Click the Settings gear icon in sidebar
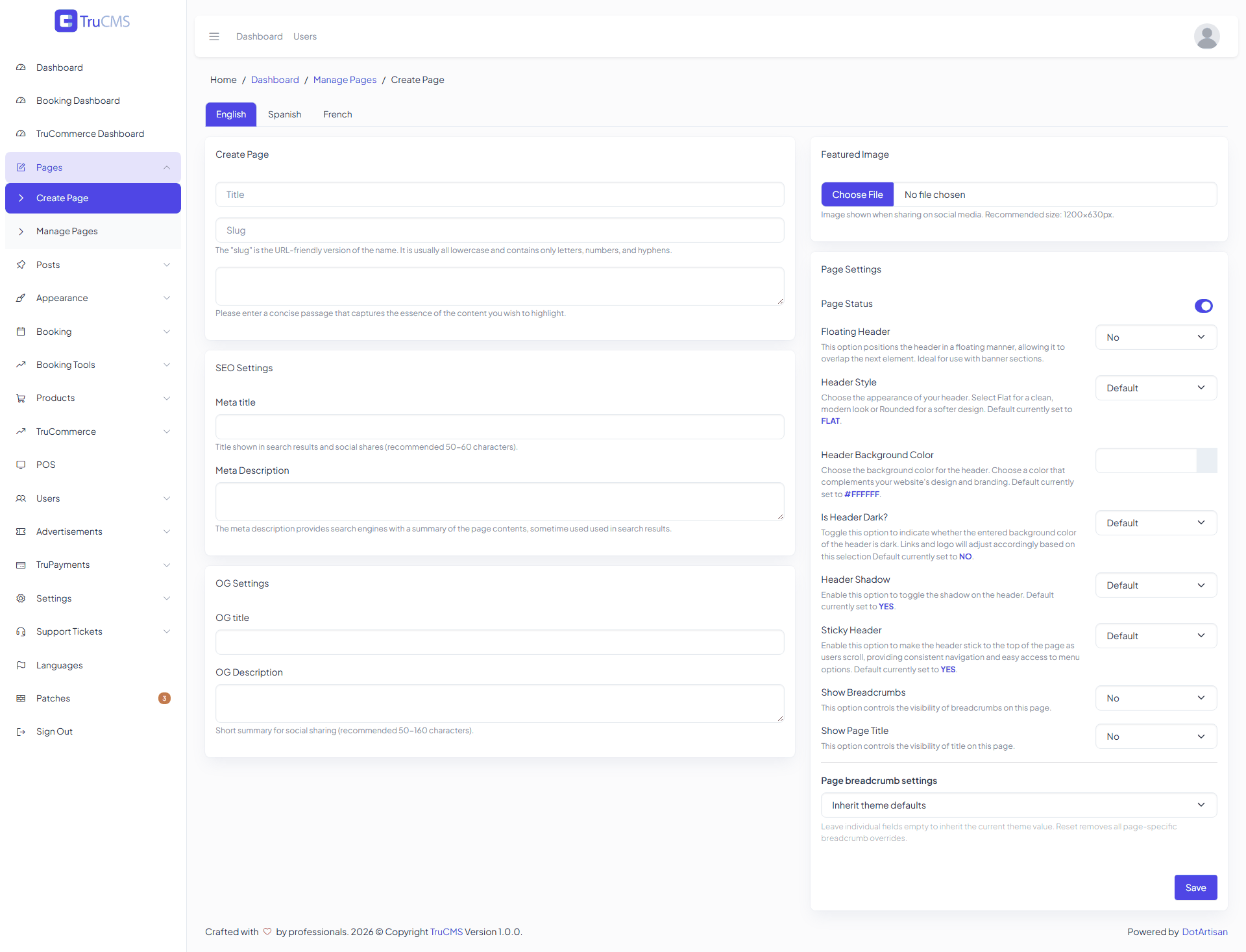1246x952 pixels. tap(21, 598)
